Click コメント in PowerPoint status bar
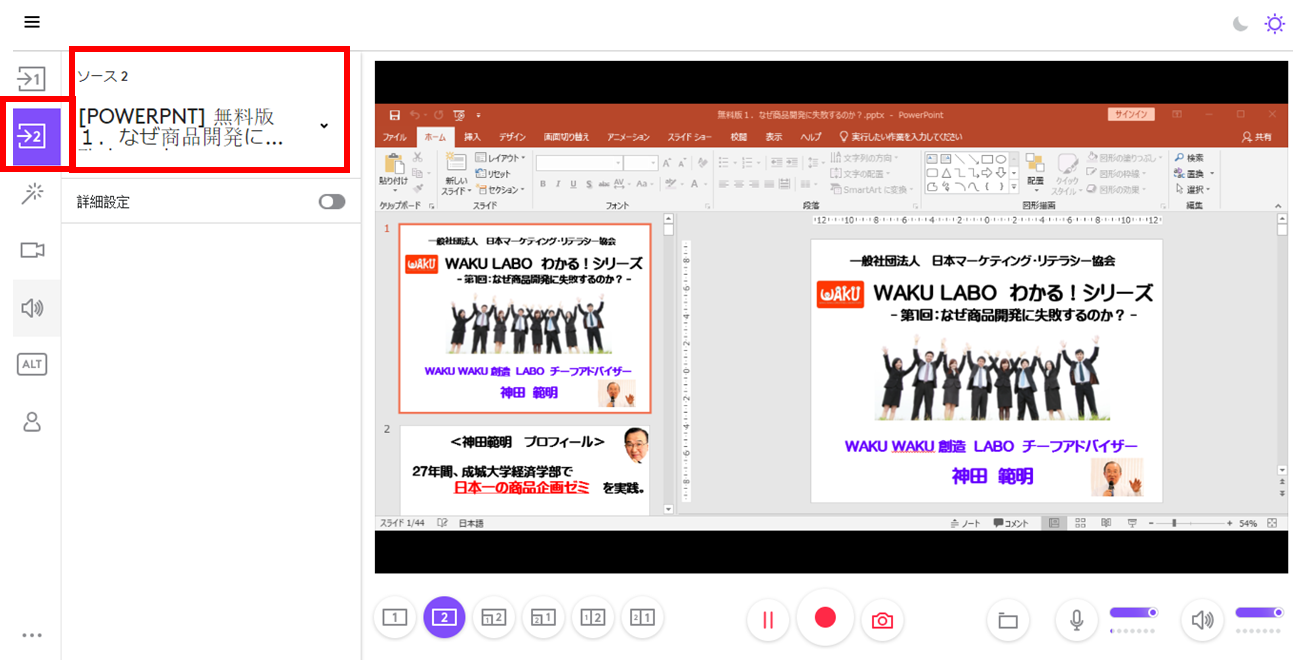This screenshot has height=660, width=1293. (x=1011, y=523)
